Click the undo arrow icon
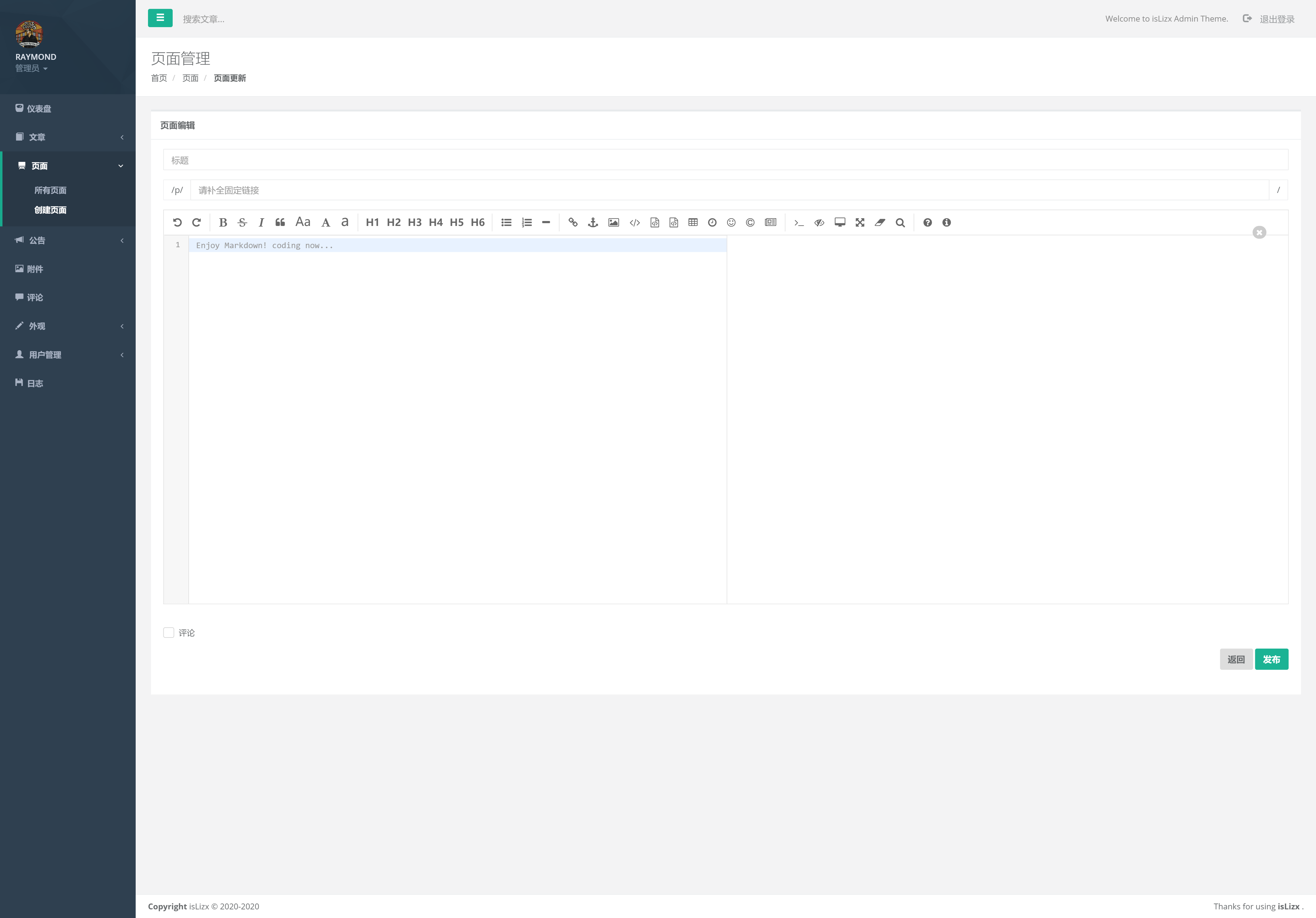Image resolution: width=1316 pixels, height=918 pixels. (x=177, y=222)
